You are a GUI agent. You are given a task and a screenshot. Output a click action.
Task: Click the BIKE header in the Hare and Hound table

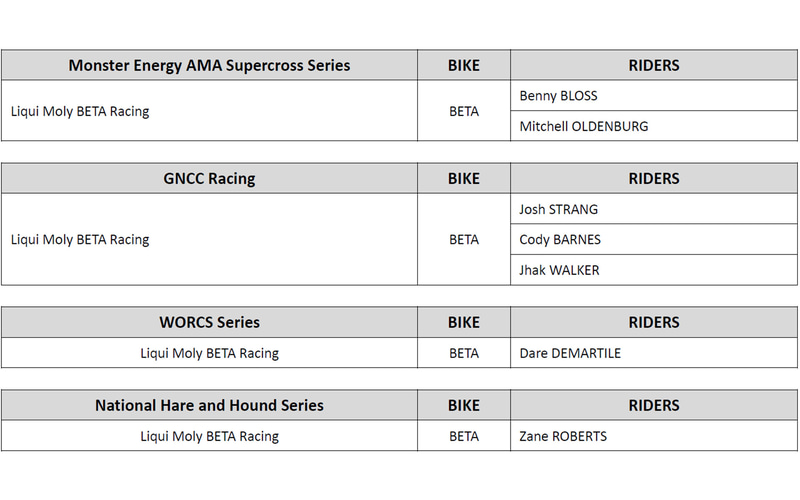(464, 405)
